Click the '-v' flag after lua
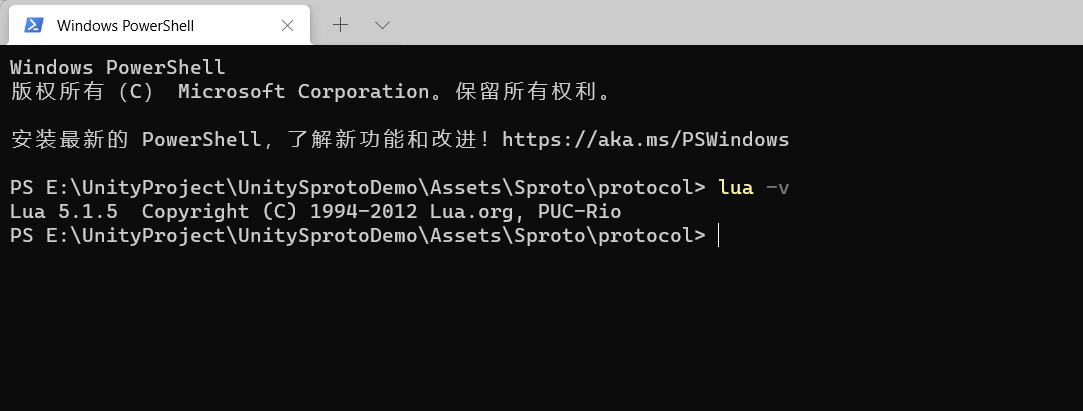This screenshot has height=411, width=1083. pos(777,188)
